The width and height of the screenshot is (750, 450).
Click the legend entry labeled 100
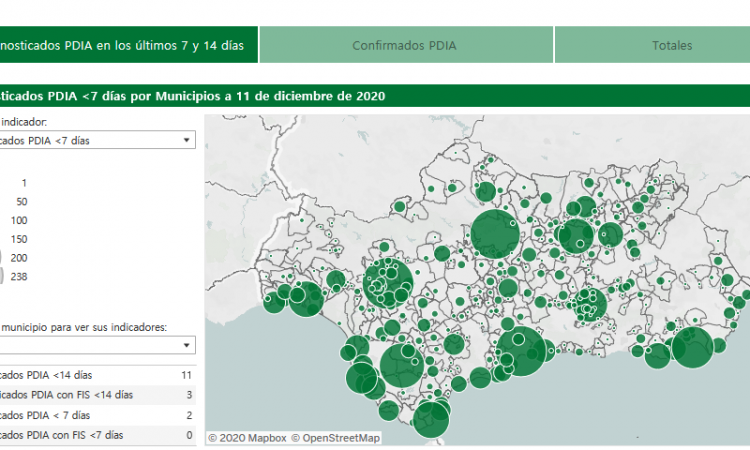[19, 220]
